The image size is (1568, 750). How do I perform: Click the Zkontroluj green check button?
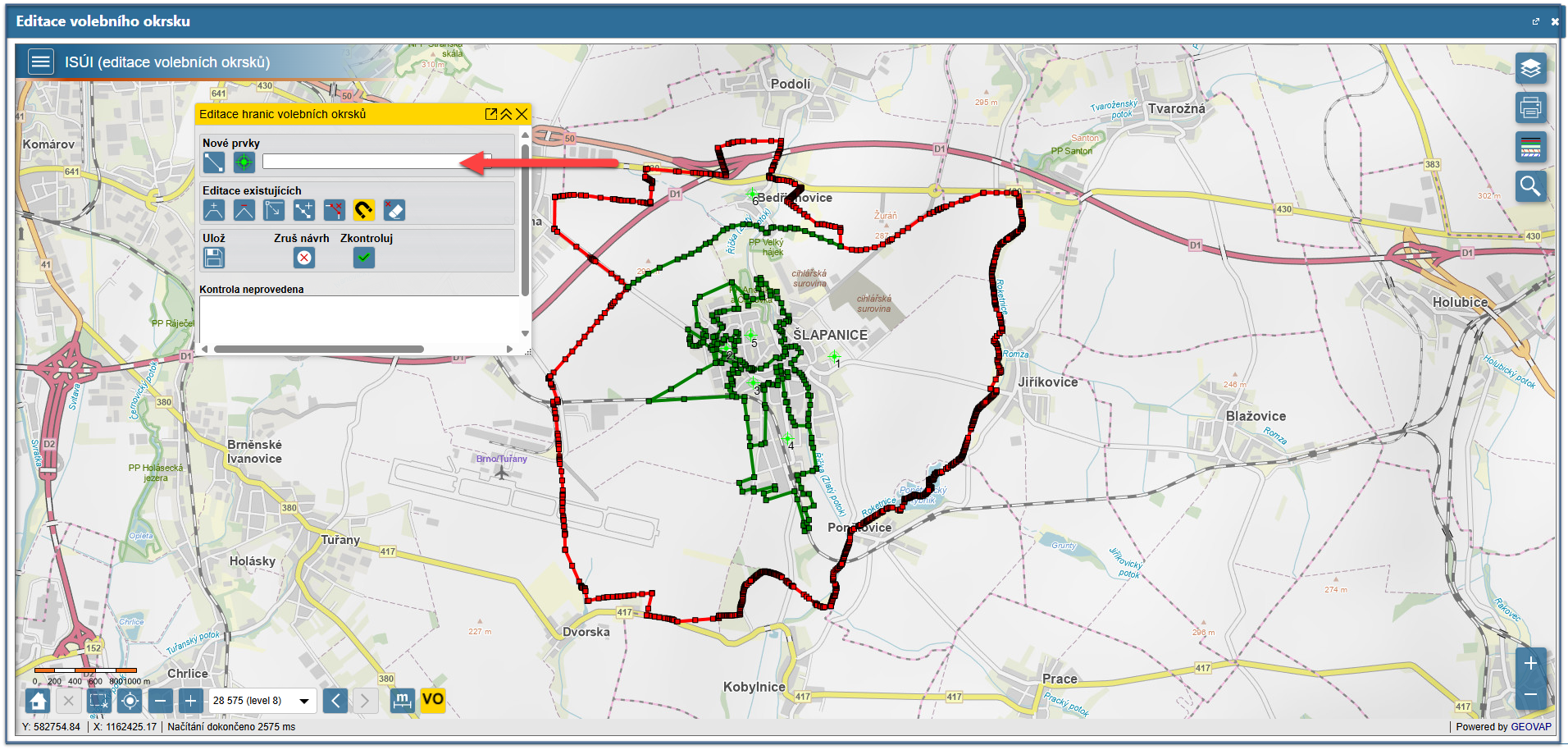[x=364, y=258]
